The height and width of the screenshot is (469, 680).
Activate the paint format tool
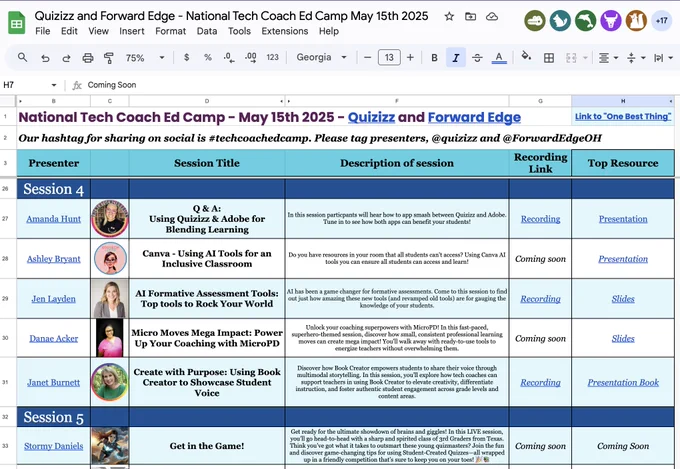tap(108, 58)
